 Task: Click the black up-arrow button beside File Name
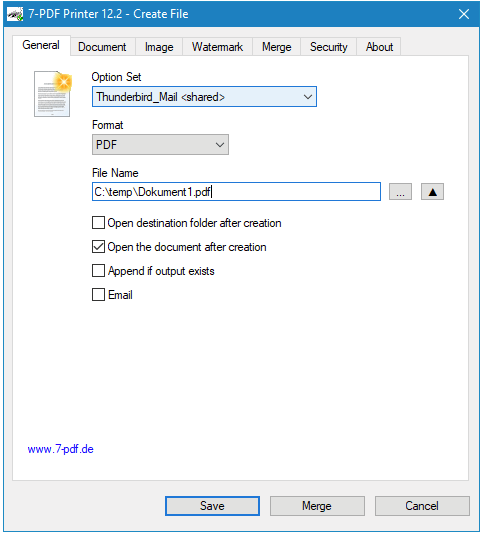[432, 192]
